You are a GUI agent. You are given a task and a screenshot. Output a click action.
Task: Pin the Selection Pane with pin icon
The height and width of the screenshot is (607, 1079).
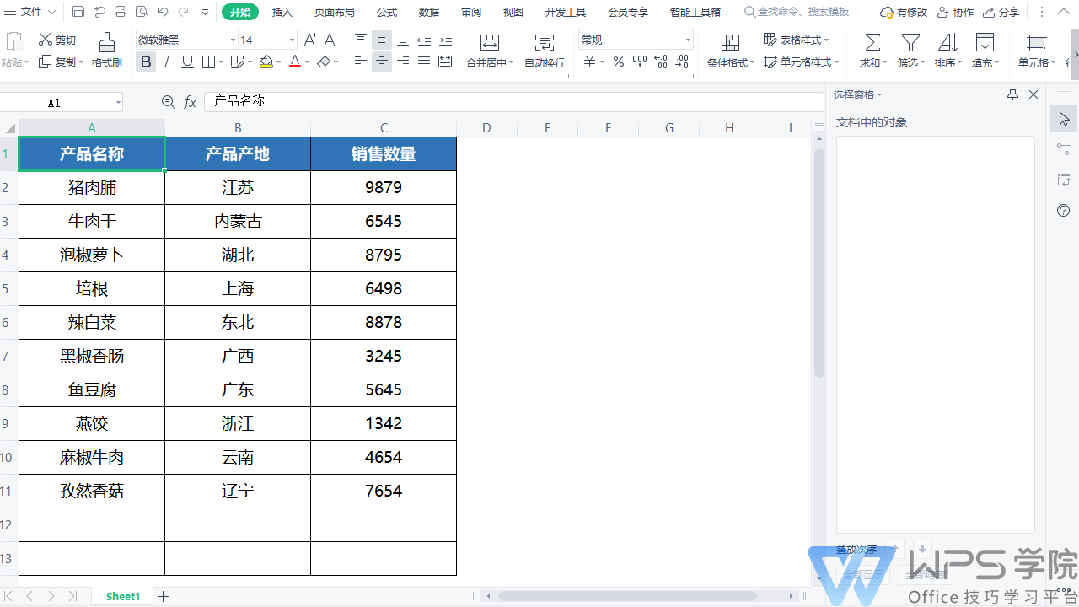point(1012,94)
